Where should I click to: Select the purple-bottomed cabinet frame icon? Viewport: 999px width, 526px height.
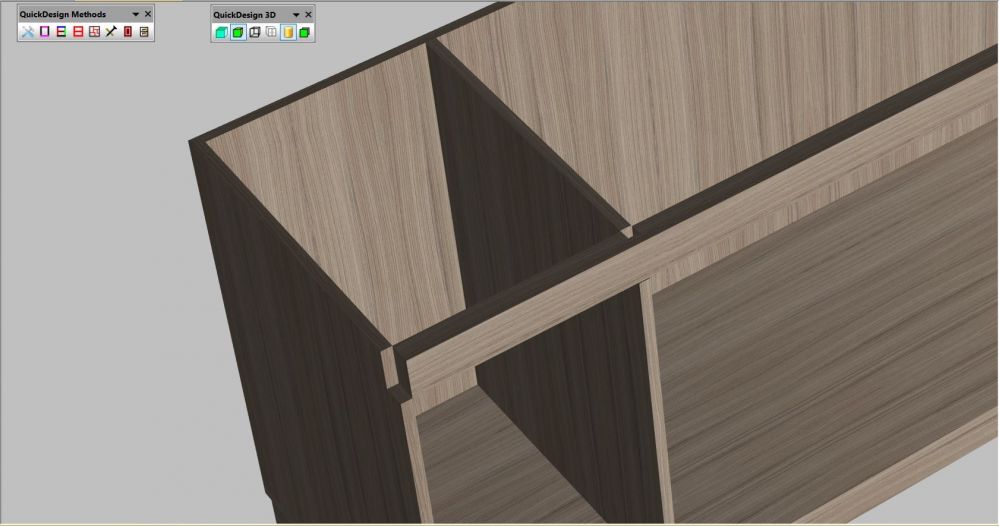click(x=45, y=31)
